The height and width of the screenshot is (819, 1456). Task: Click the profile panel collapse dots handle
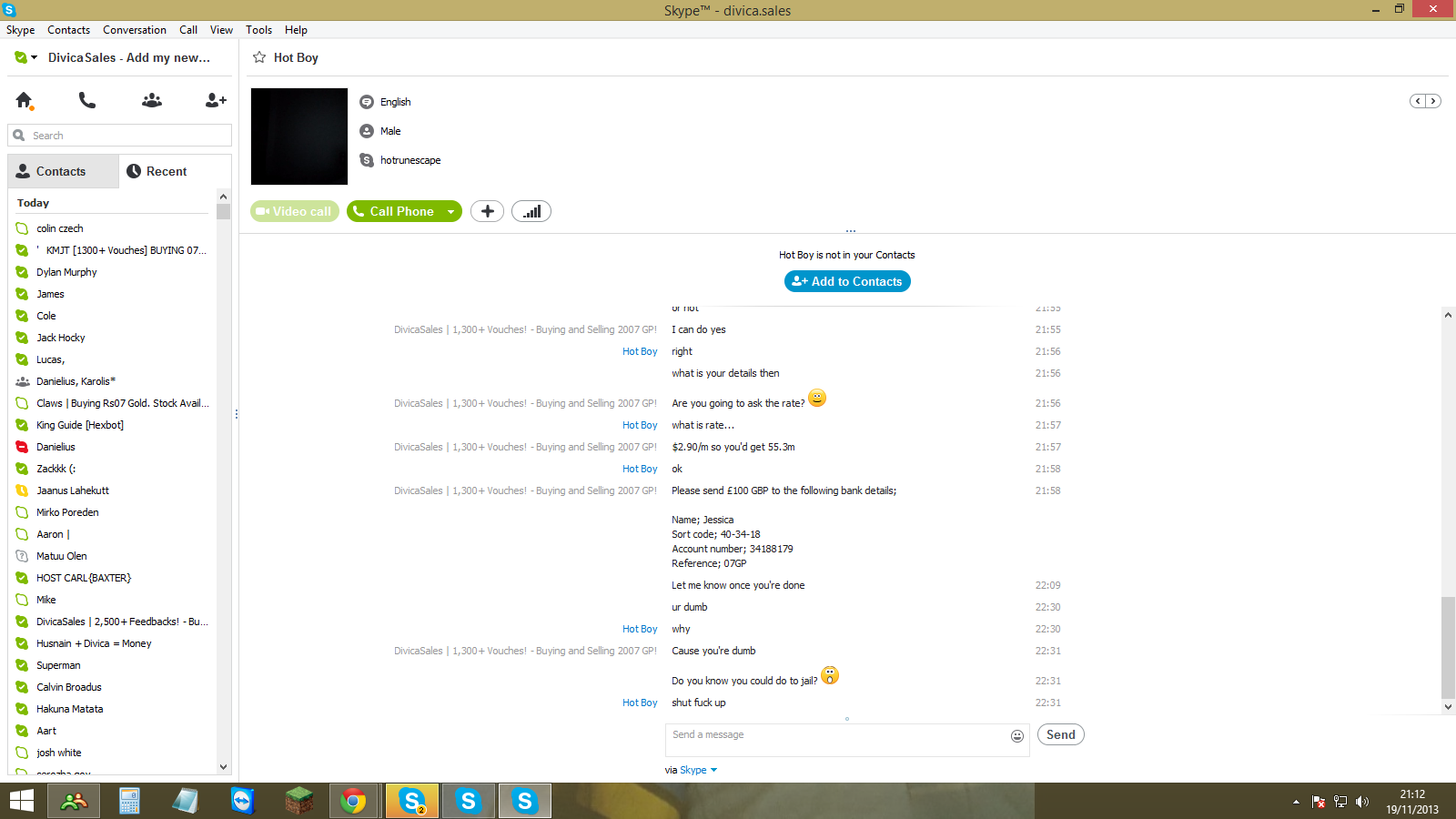850,231
